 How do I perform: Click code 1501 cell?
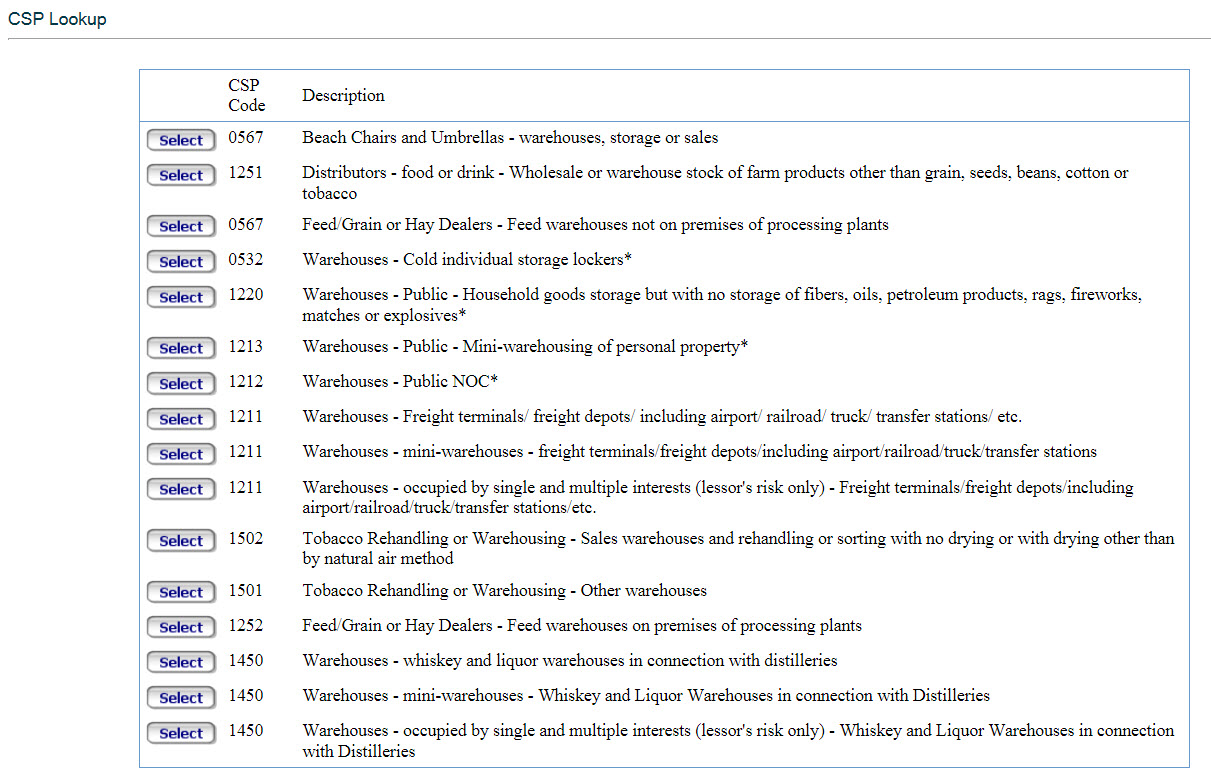click(246, 591)
